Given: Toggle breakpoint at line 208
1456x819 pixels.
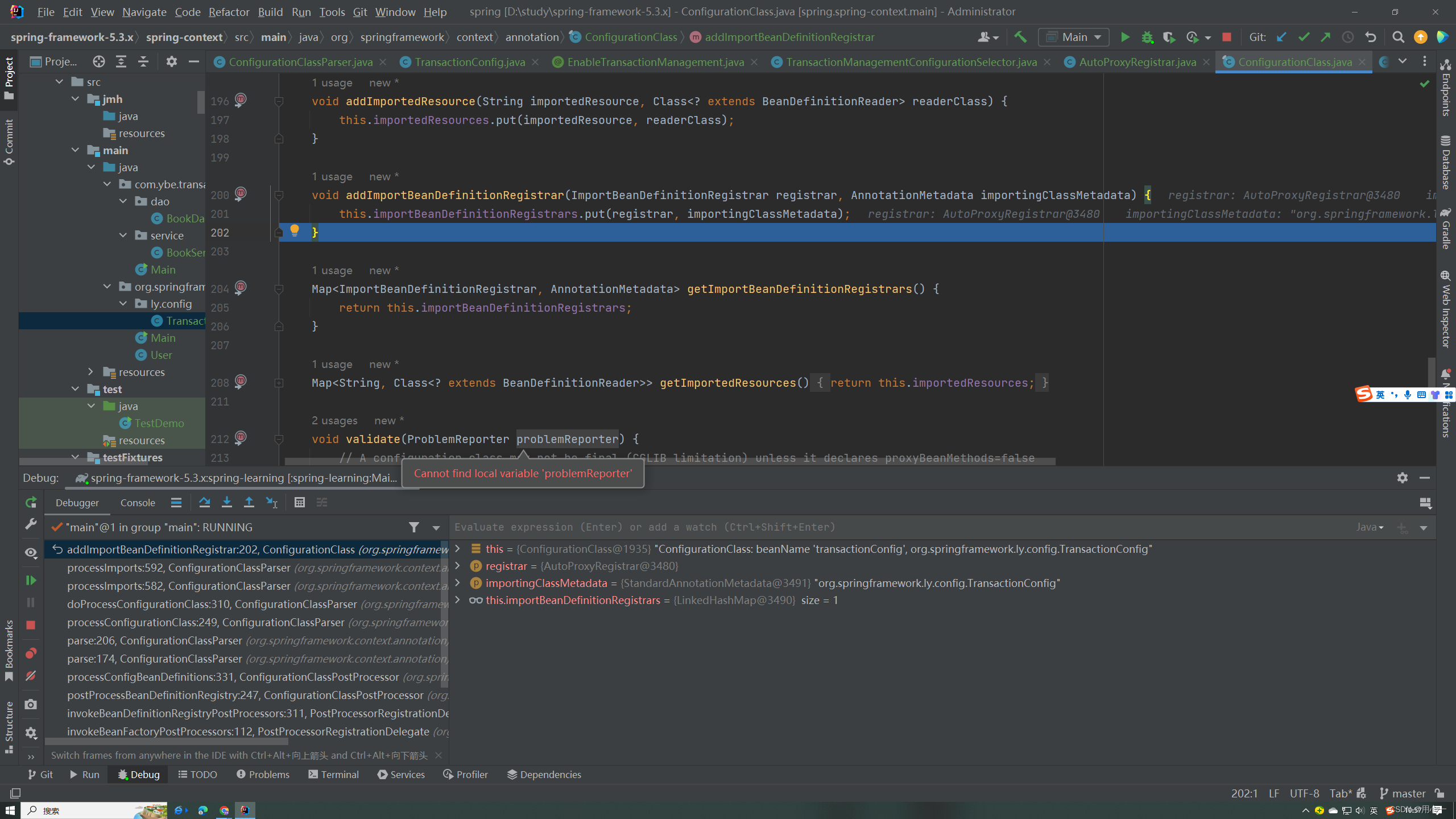Looking at the screenshot, I should coord(241,381).
